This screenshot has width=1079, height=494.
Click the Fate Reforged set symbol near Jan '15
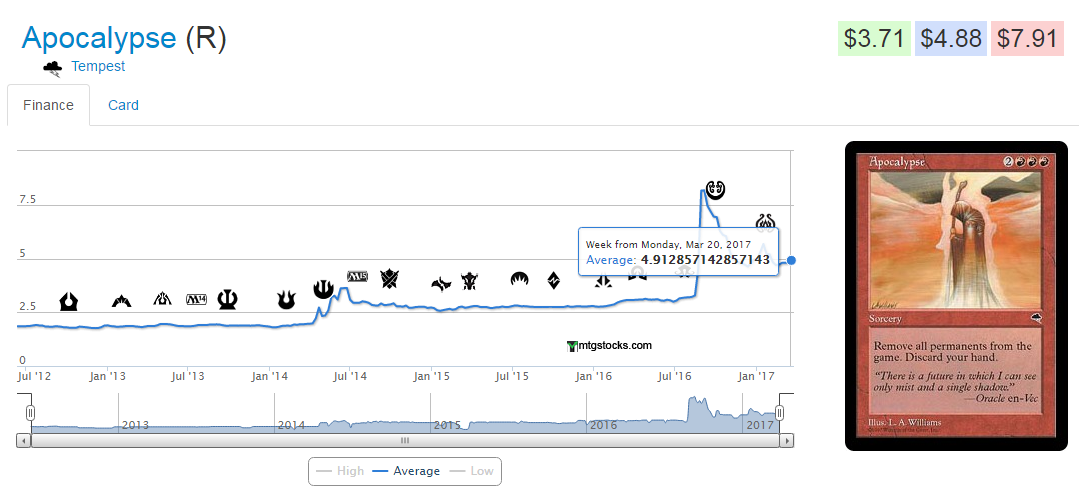pyautogui.click(x=441, y=283)
